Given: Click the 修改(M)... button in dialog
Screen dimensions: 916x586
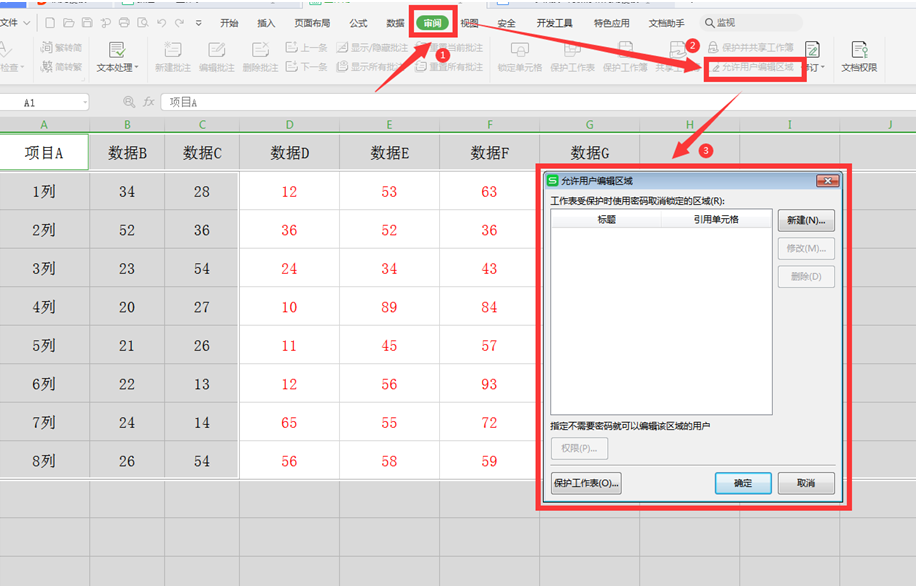Looking at the screenshot, I should [806, 248].
